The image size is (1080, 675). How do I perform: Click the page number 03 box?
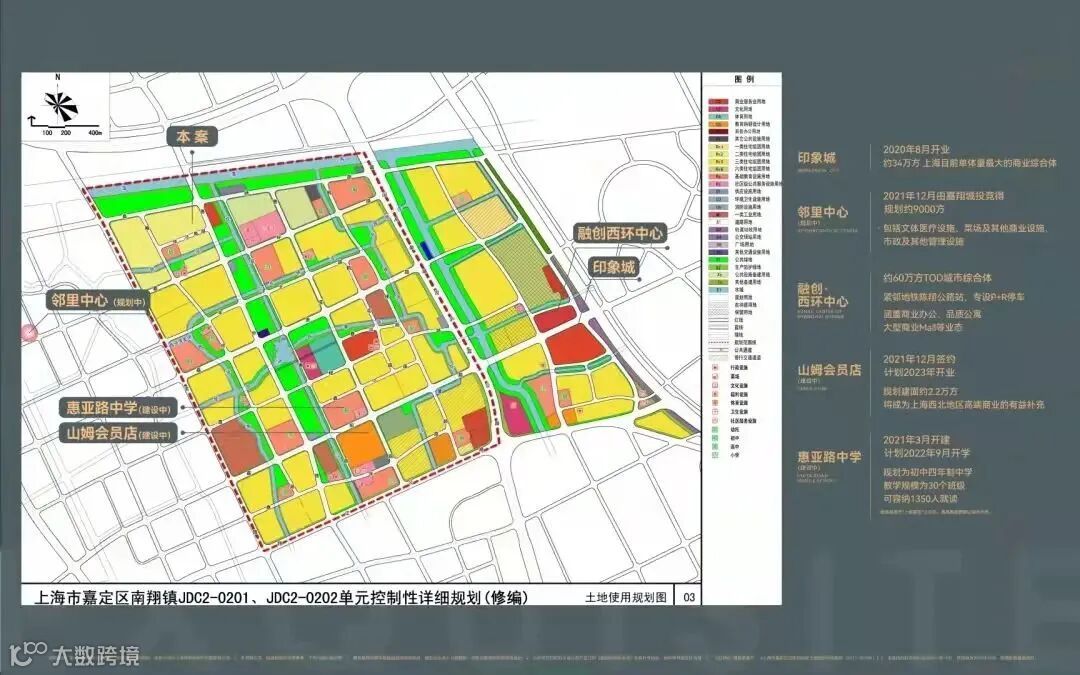point(689,597)
